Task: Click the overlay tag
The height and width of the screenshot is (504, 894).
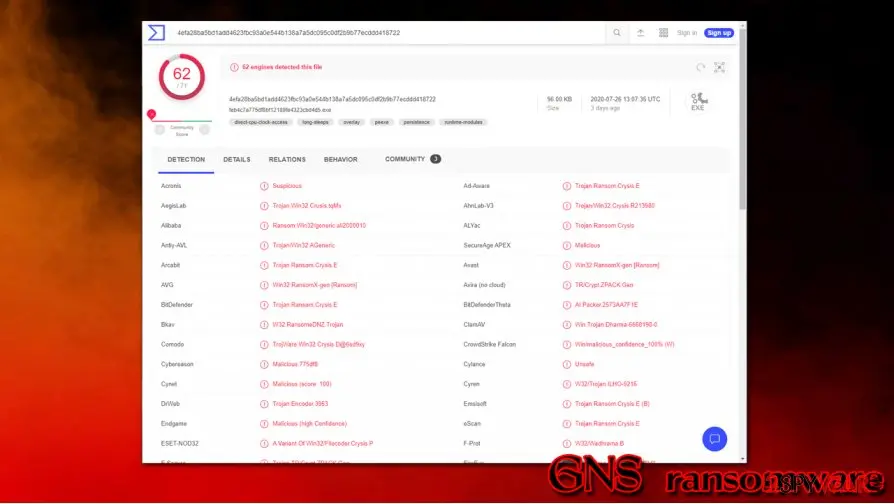Action: (x=351, y=122)
